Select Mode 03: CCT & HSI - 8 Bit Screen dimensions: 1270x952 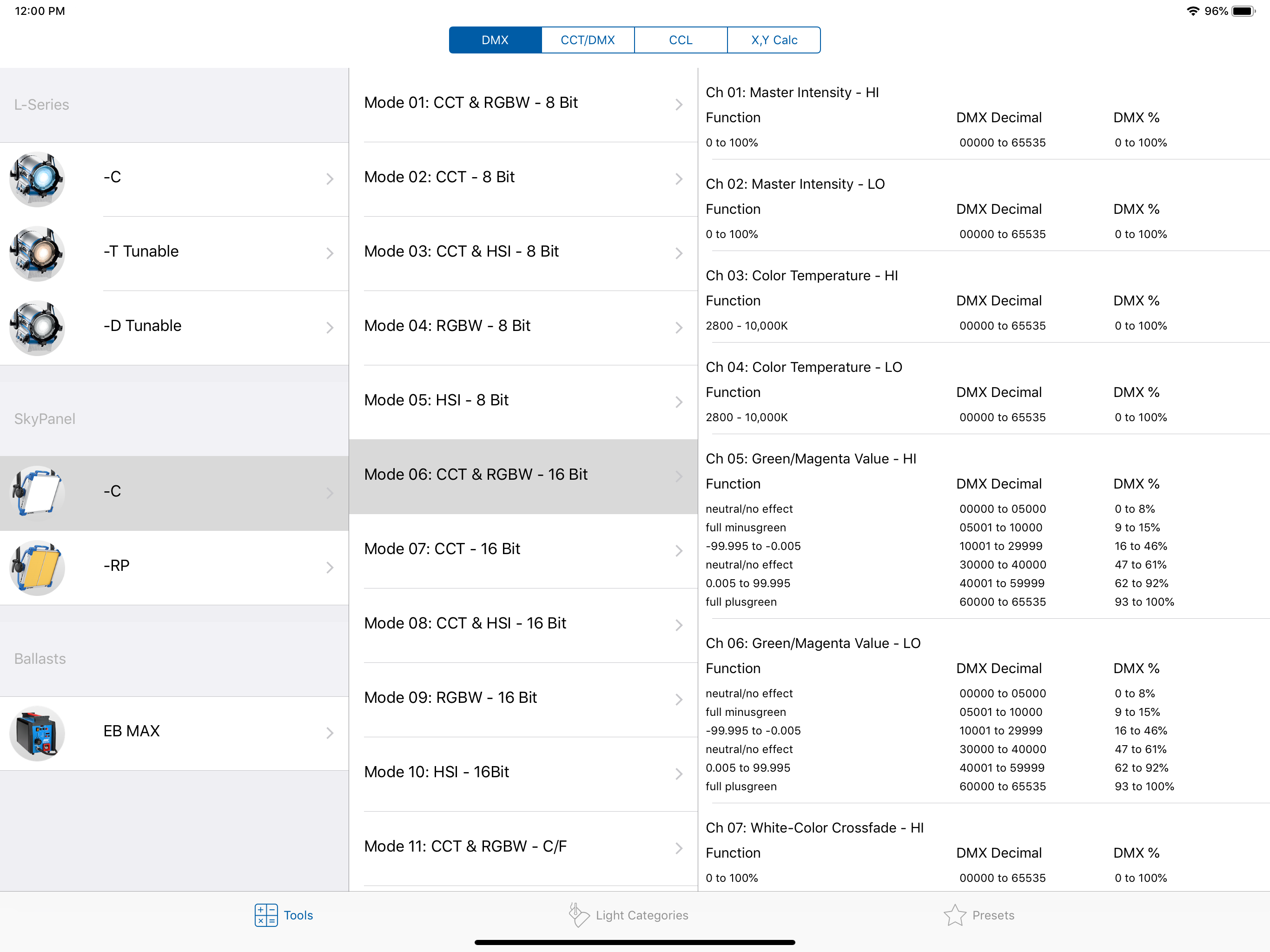coord(461,251)
